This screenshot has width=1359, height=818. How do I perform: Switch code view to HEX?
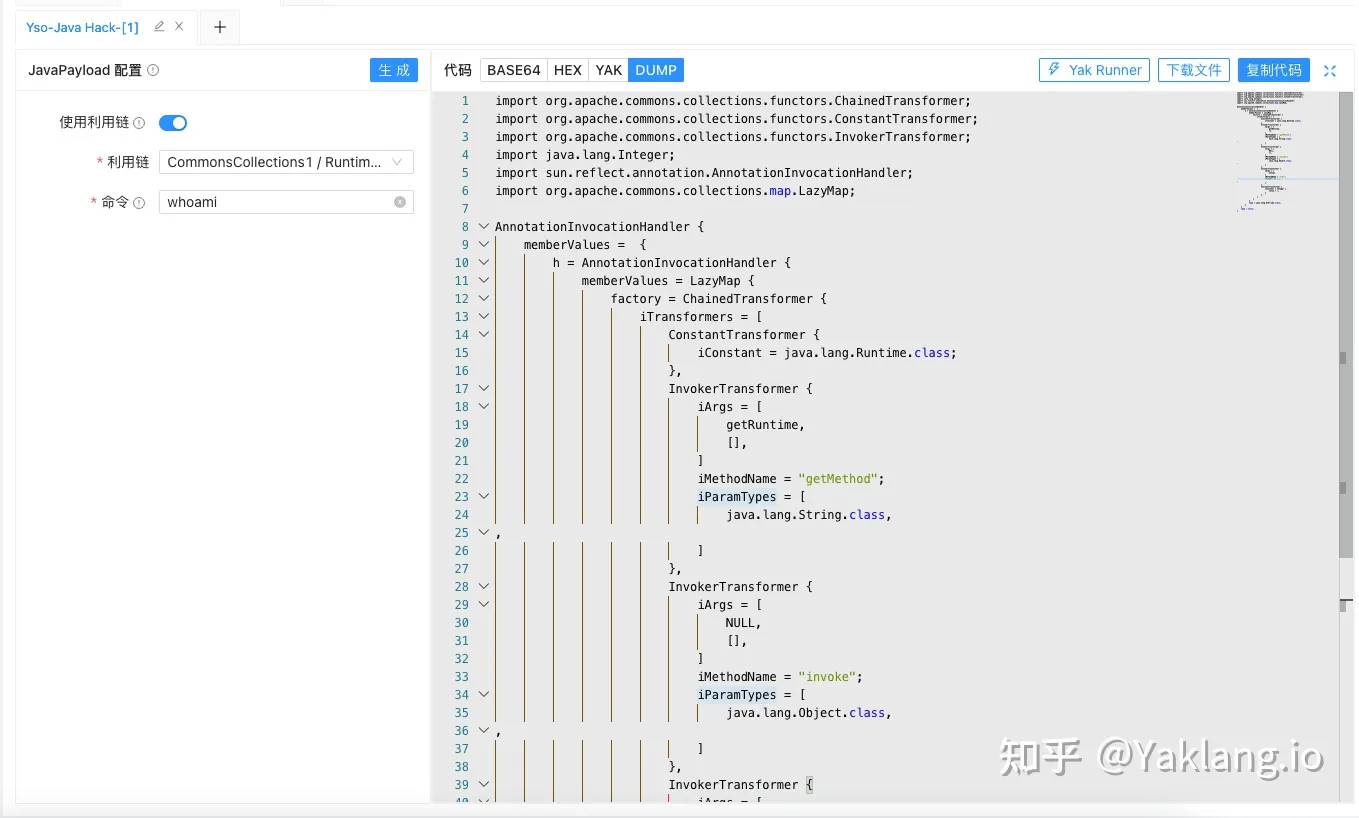click(568, 70)
